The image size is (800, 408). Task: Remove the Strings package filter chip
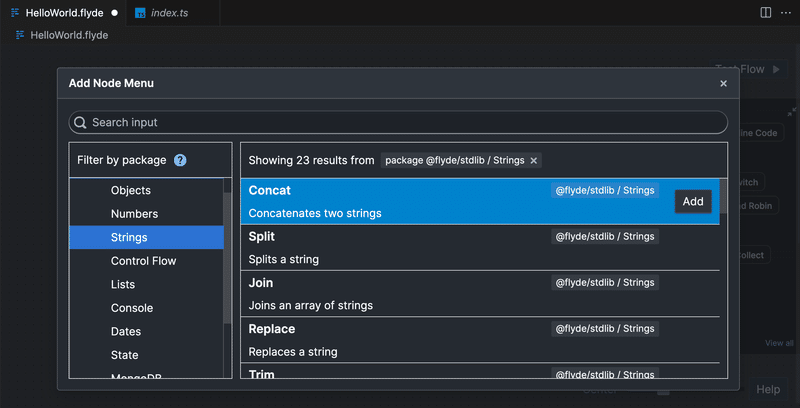pyautogui.click(x=534, y=160)
